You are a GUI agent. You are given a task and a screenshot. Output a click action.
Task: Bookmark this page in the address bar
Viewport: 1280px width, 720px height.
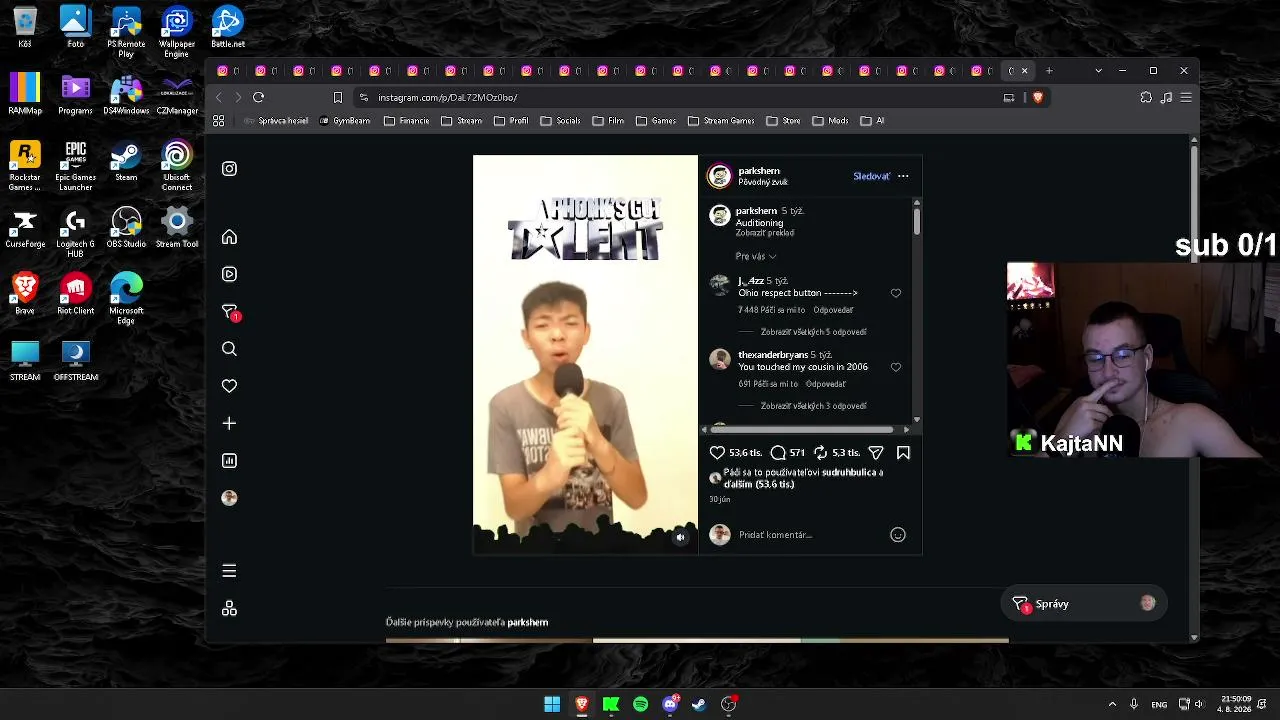(x=338, y=97)
